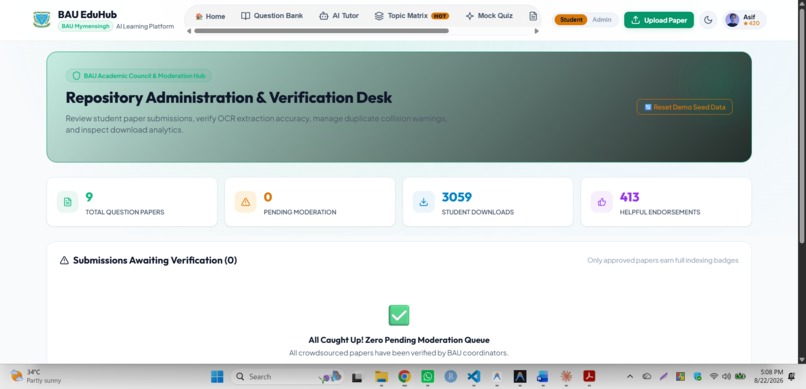Image resolution: width=806 pixels, height=389 pixels.
Task: Click Reset Demo Seed Data button
Action: 684,107
